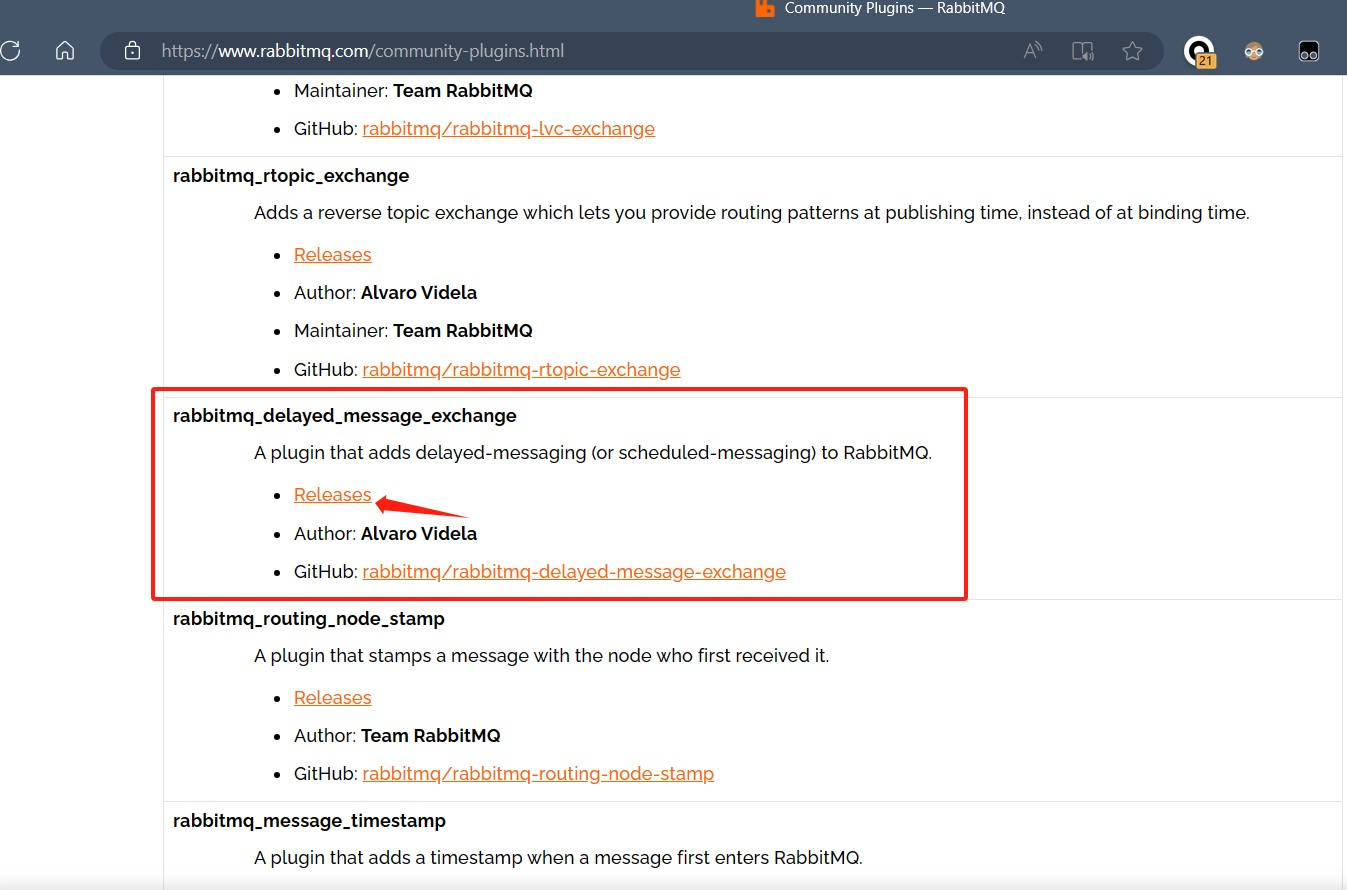The height and width of the screenshot is (890, 1347).
Task: Add this page to favorites with star
Action: point(1132,51)
